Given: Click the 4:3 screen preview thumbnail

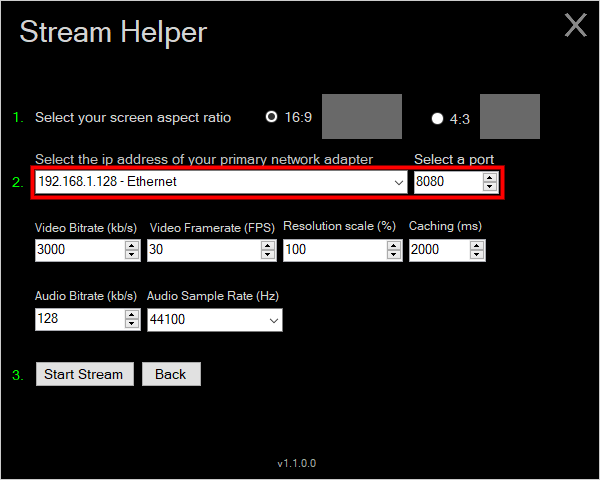Looking at the screenshot, I should tap(510, 116).
